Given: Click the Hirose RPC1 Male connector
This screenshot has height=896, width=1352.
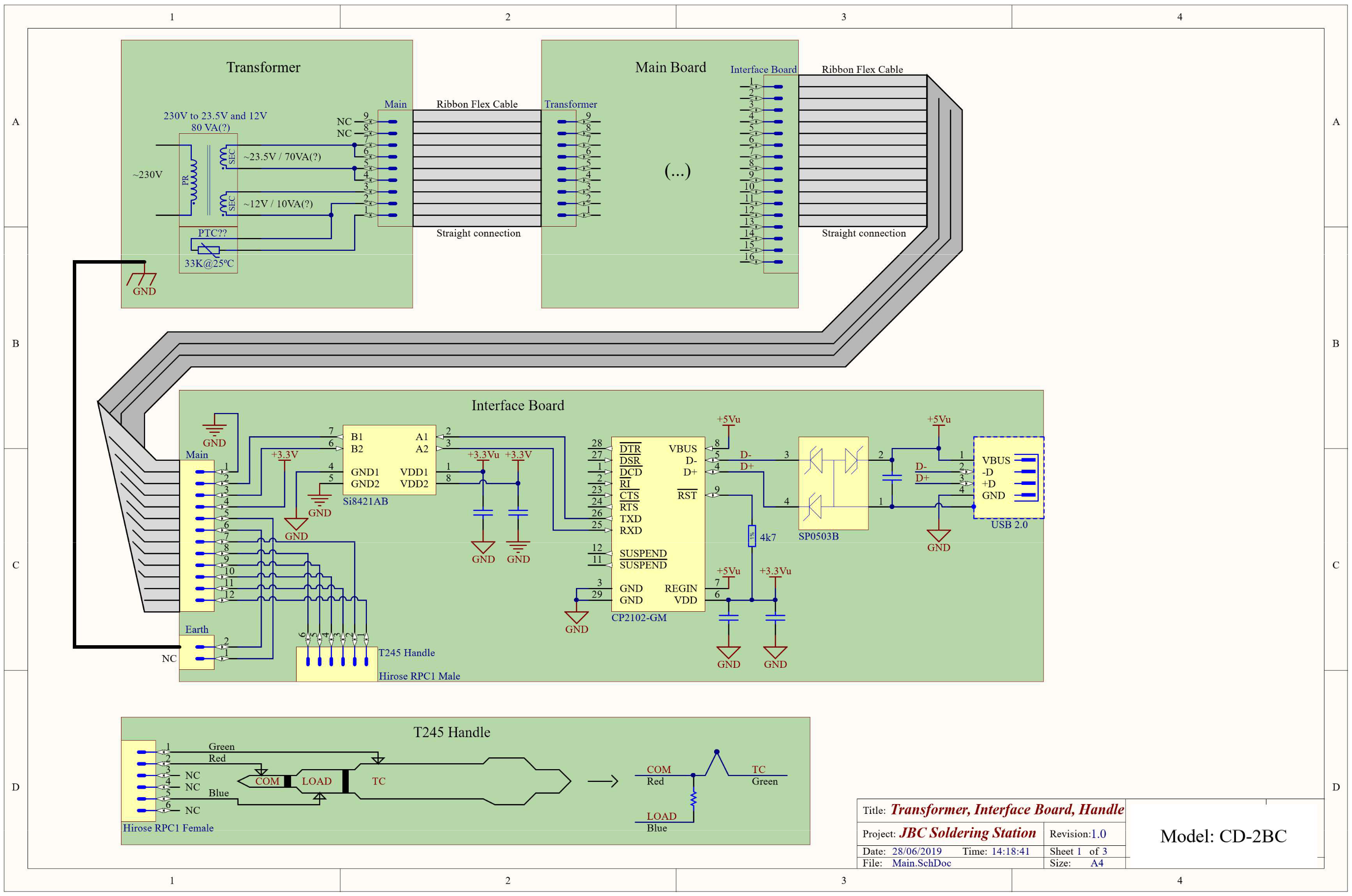Looking at the screenshot, I should 336,664.
